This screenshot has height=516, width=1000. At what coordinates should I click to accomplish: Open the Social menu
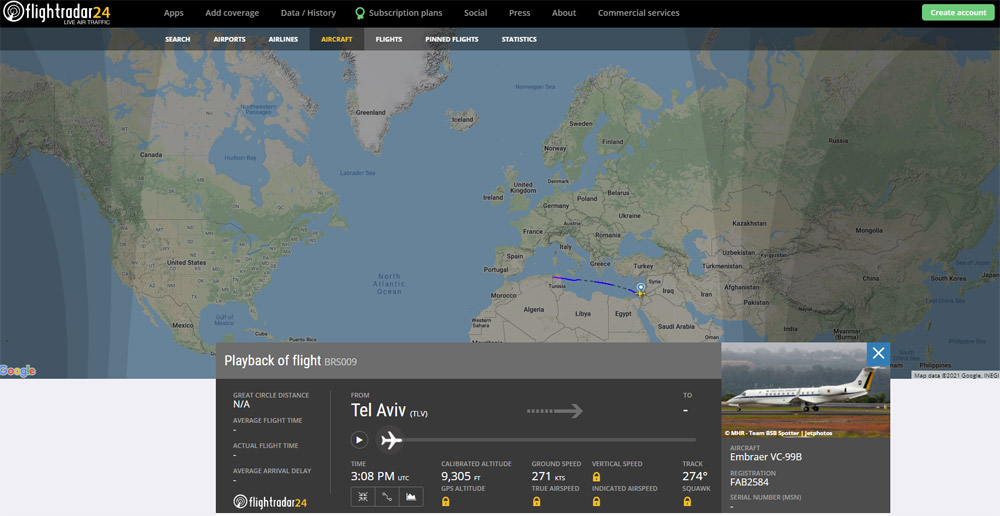475,13
